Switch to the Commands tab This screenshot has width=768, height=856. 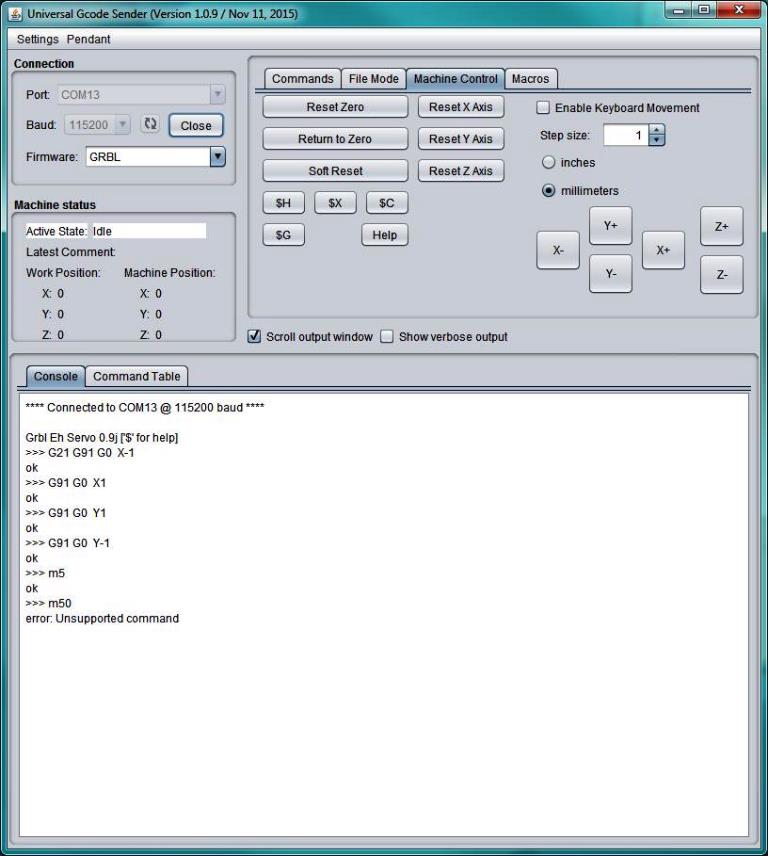point(302,79)
